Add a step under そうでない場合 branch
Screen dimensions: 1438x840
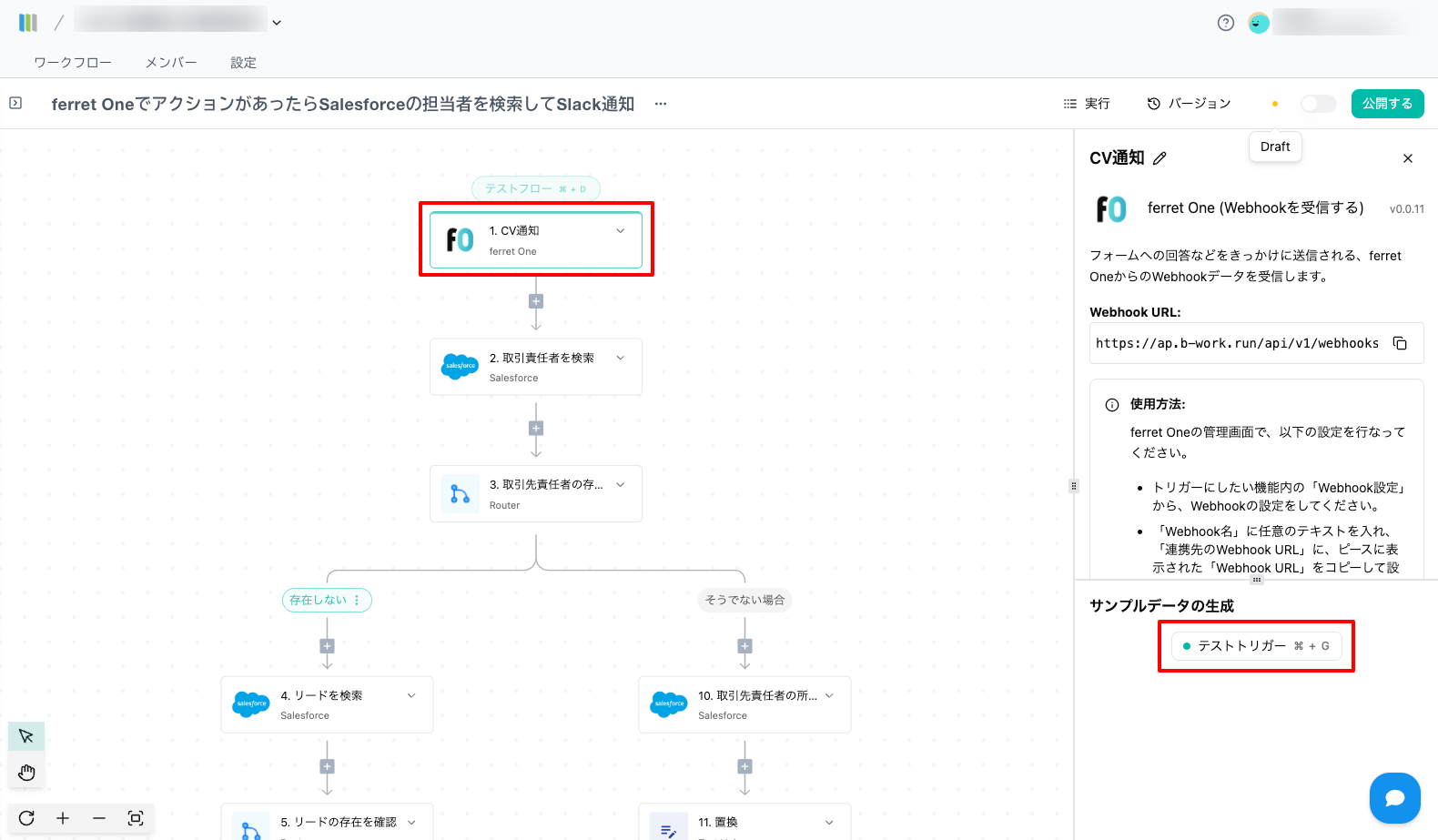pos(744,646)
